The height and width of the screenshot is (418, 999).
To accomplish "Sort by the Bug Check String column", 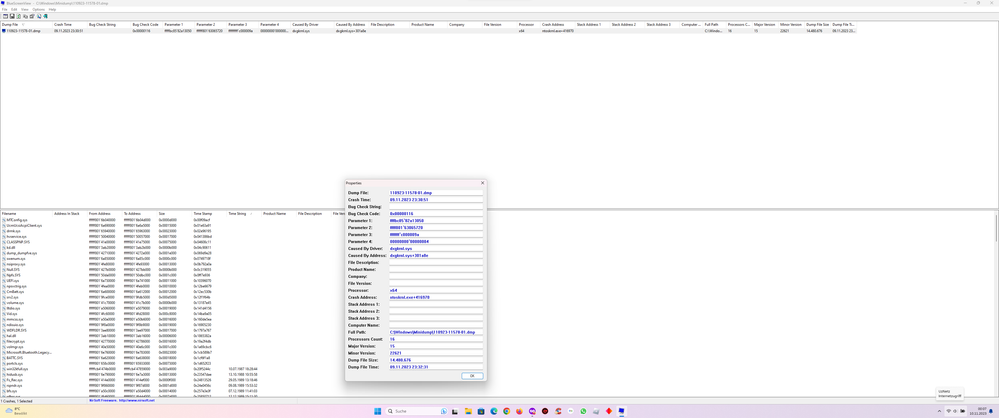I will coord(108,24).
